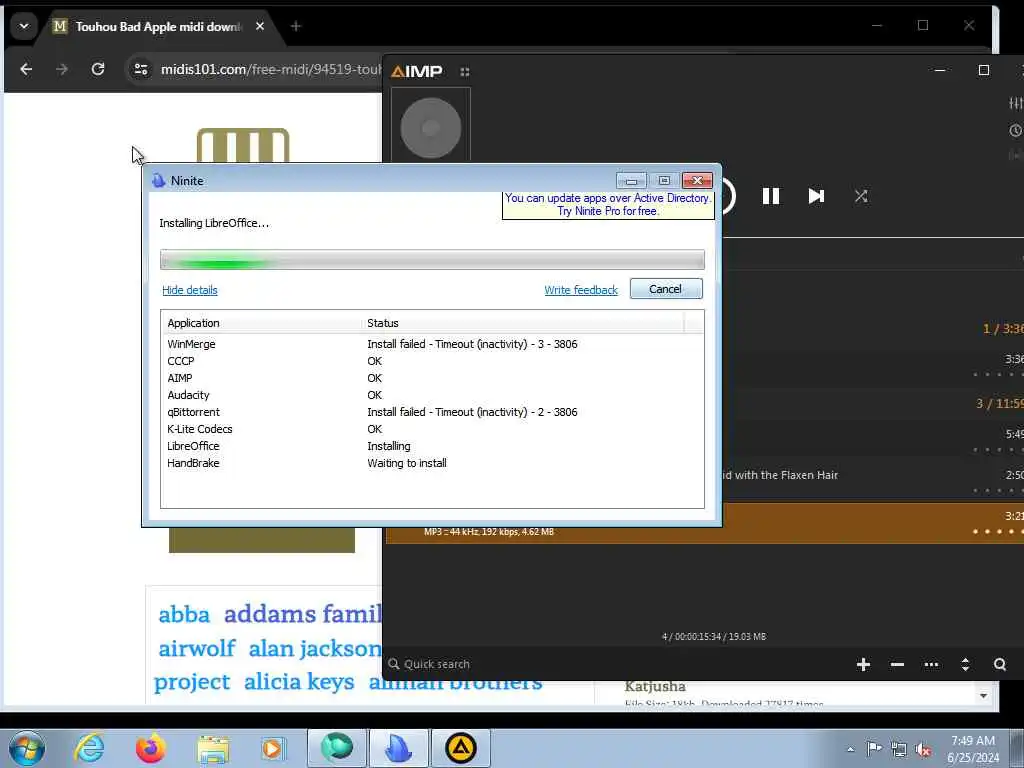Switch to Ninite taskbar button
Image resolution: width=1024 pixels, height=768 pixels.
click(398, 748)
